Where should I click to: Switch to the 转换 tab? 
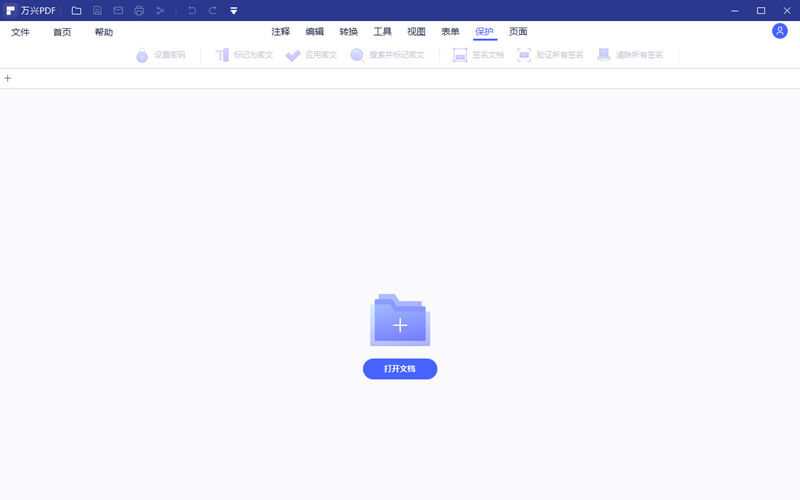[348, 32]
